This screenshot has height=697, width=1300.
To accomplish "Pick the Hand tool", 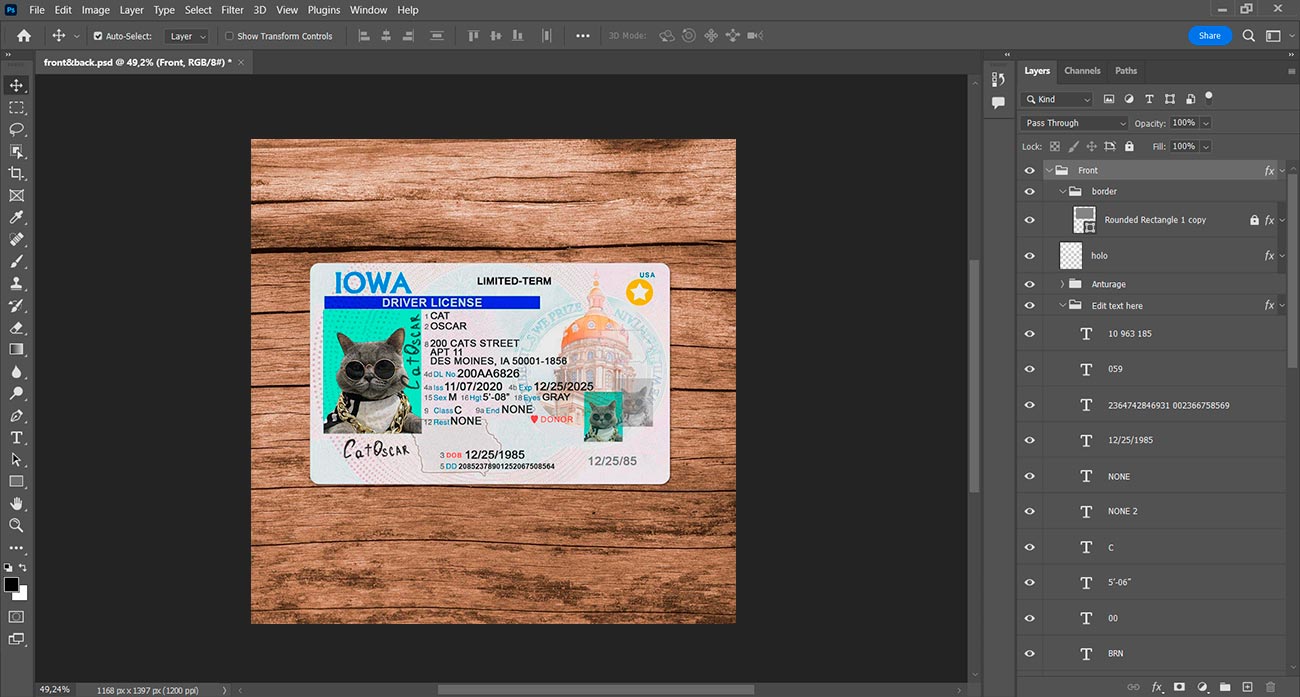I will click(x=16, y=503).
